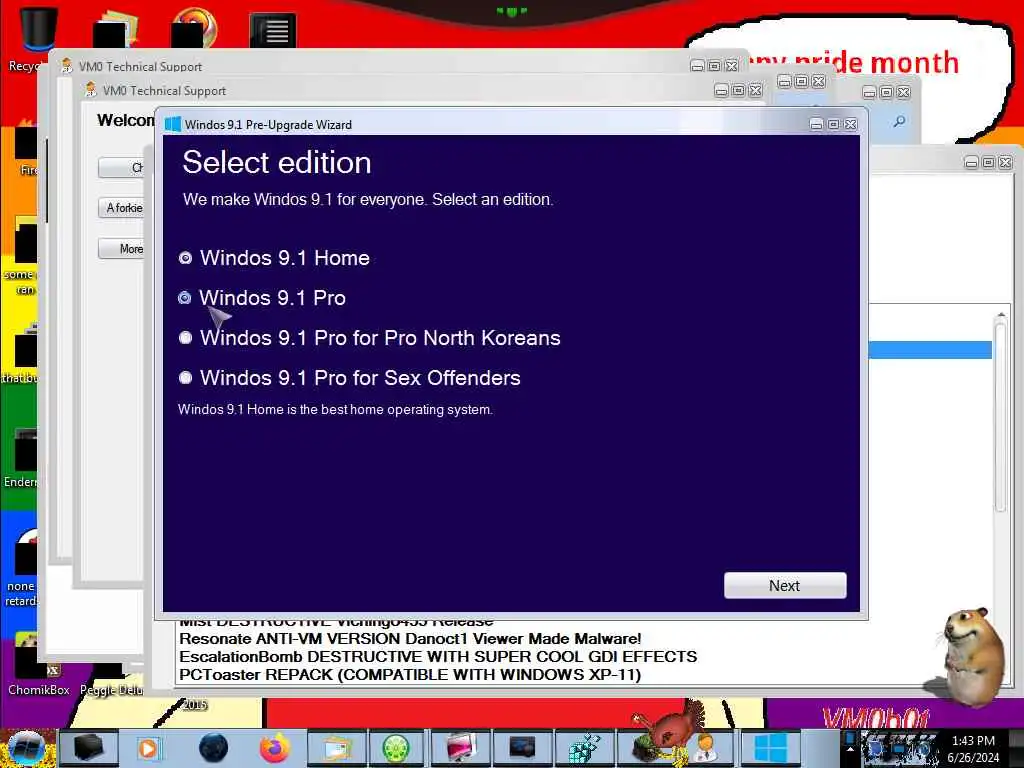Click the Next button in the wizard
This screenshot has height=768, width=1024.
785,585
